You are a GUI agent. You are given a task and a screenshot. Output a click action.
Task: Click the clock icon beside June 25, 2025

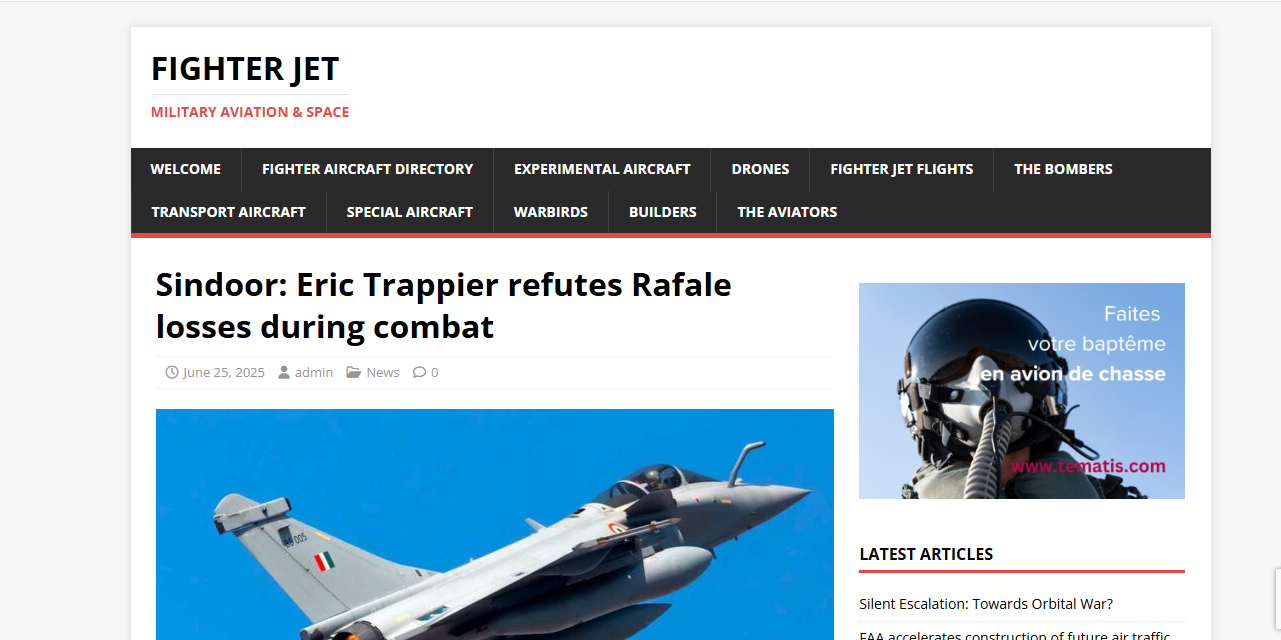tap(172, 372)
